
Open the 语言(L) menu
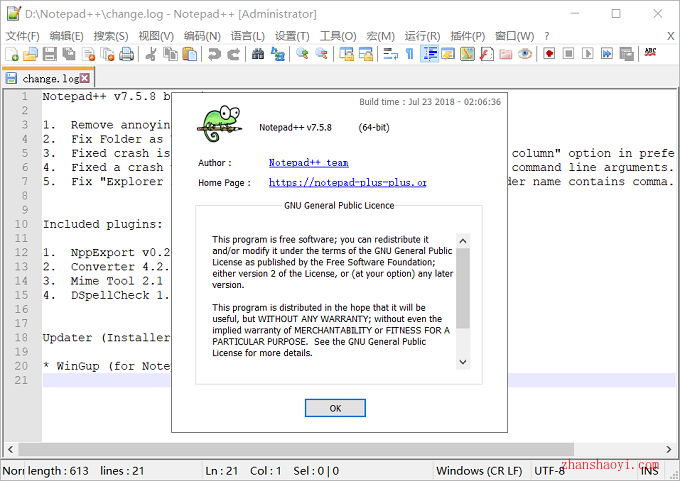pos(248,36)
